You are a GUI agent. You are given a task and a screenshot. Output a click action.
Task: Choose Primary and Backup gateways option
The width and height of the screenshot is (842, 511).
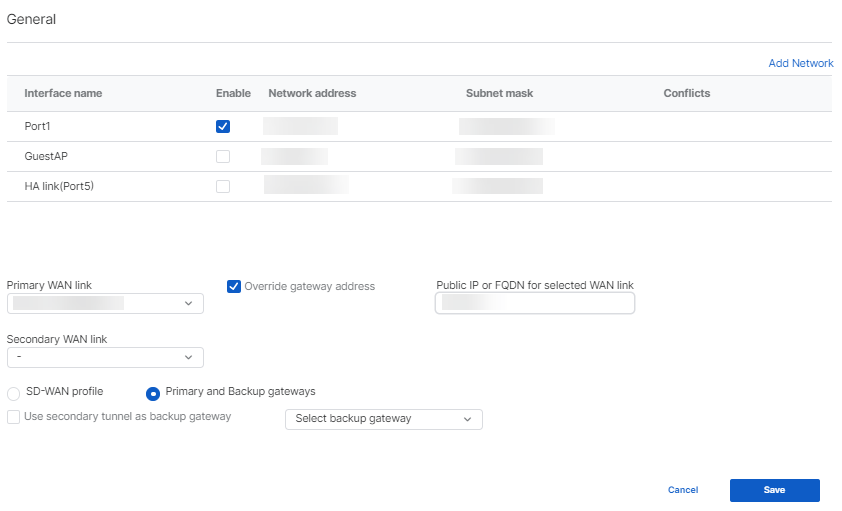[x=154, y=393]
